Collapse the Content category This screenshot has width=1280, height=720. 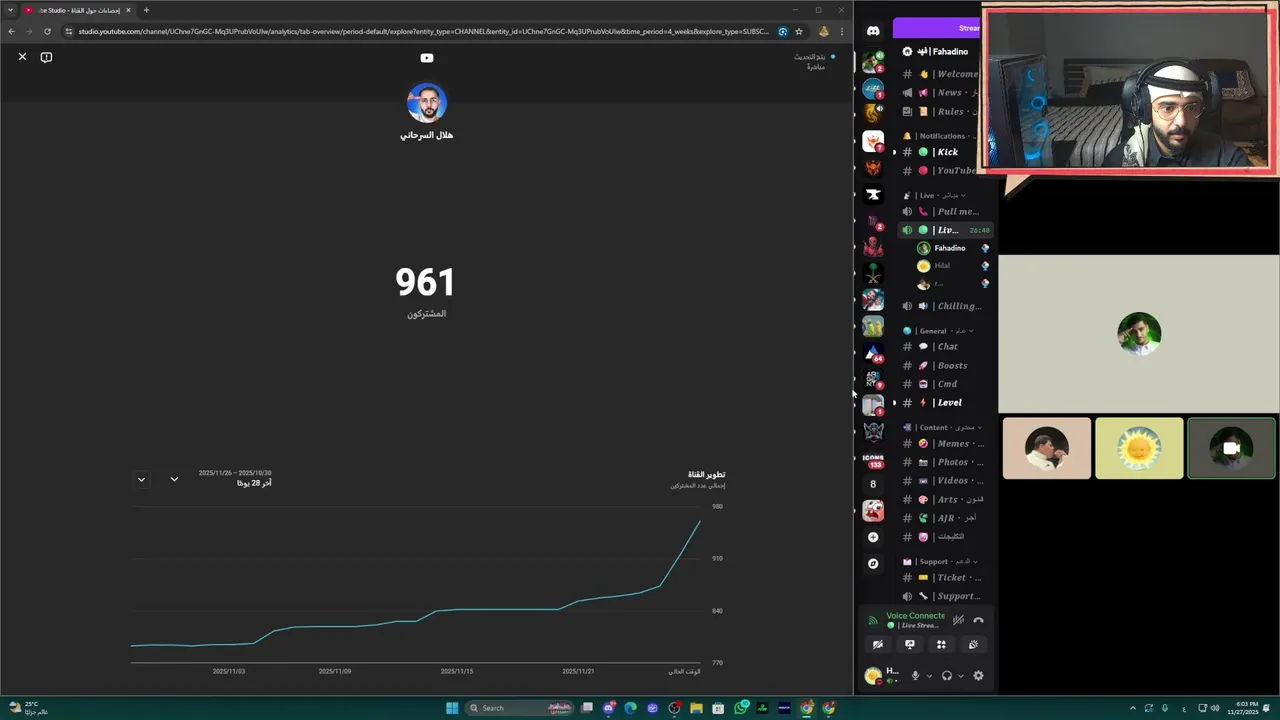point(944,428)
